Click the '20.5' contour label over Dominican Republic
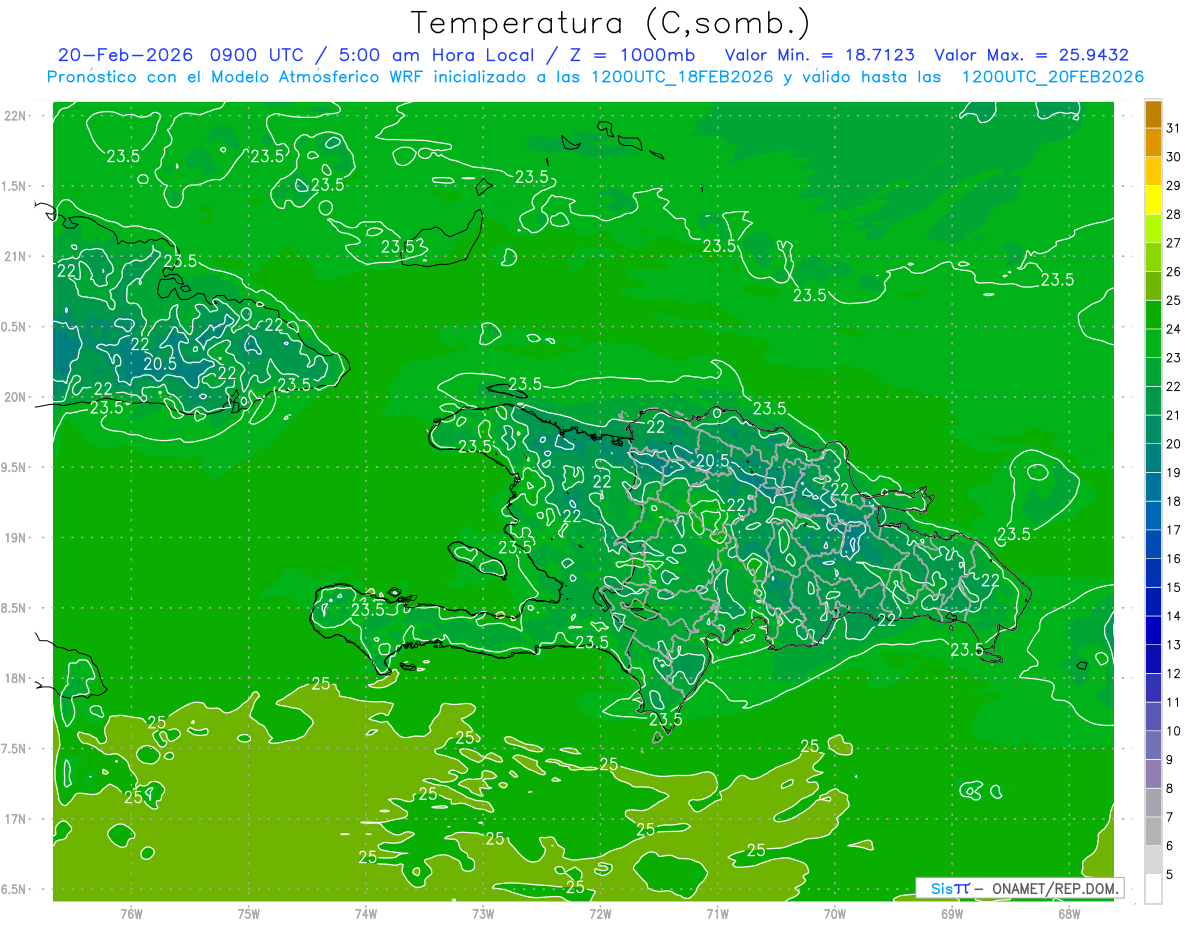 711,460
